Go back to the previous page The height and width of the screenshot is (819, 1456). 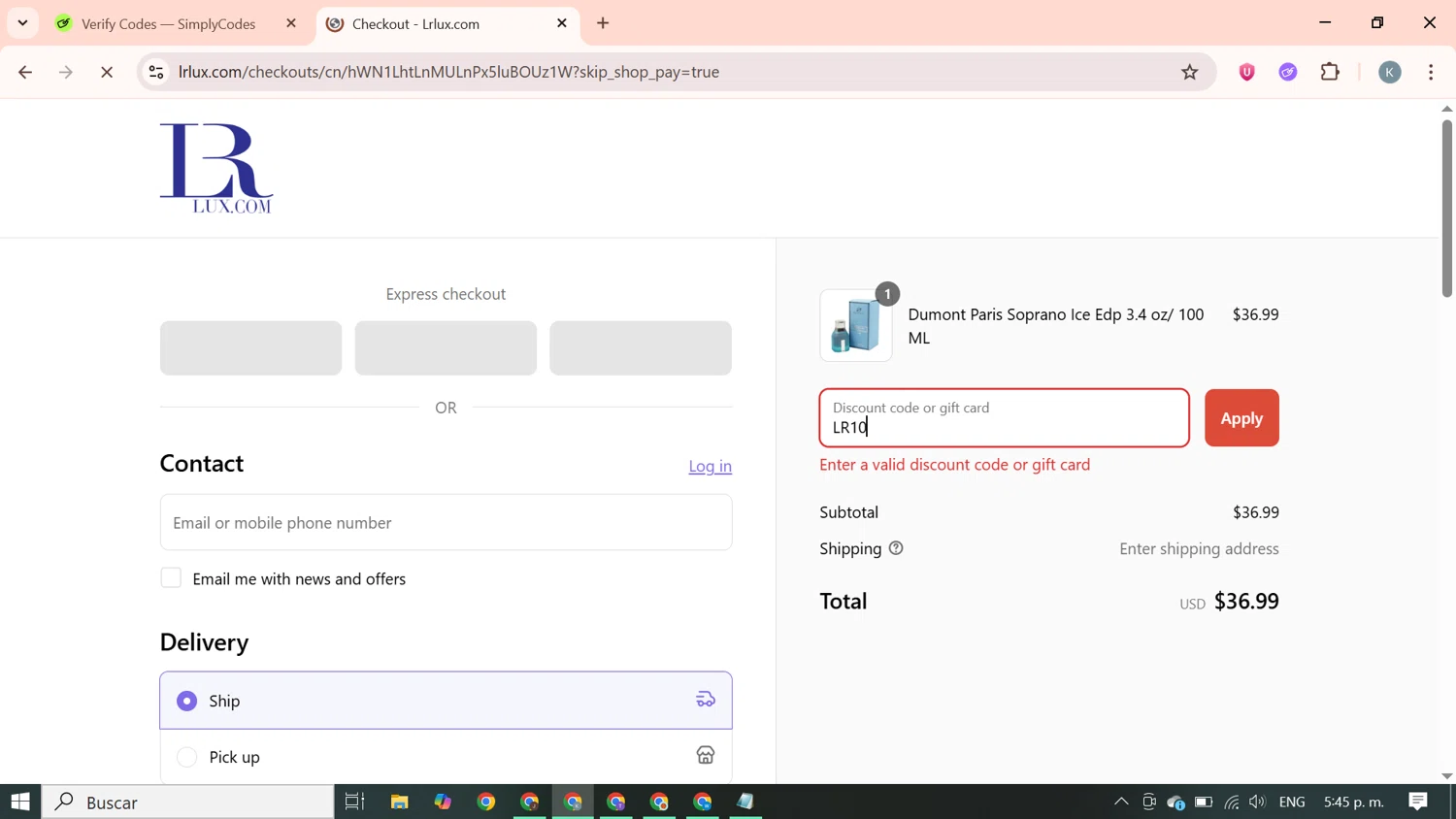pos(25,72)
